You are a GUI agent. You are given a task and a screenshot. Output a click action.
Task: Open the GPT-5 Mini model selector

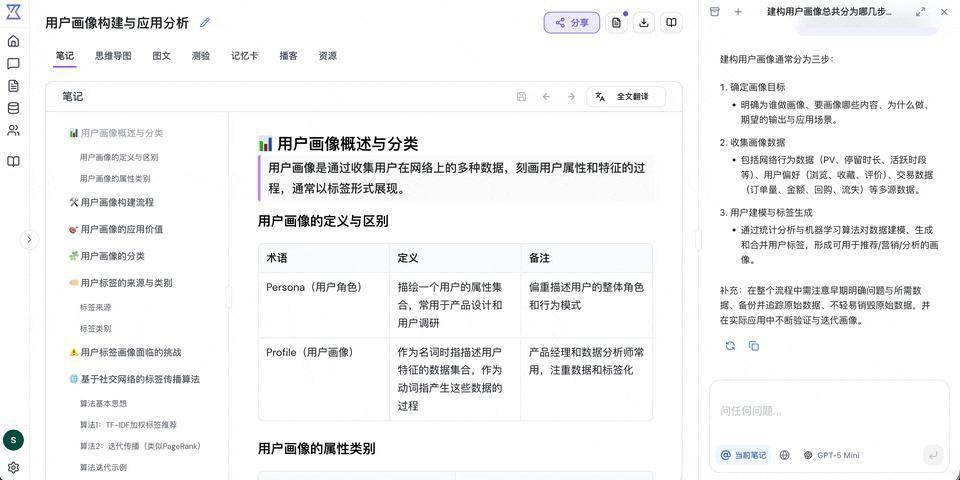point(831,455)
